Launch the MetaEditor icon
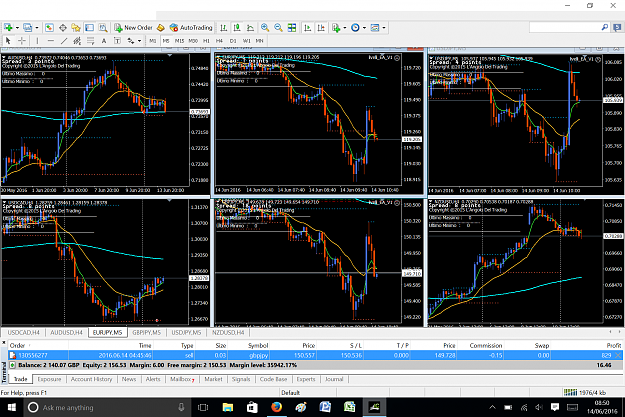This screenshot has width=625, height=417. 161,28
